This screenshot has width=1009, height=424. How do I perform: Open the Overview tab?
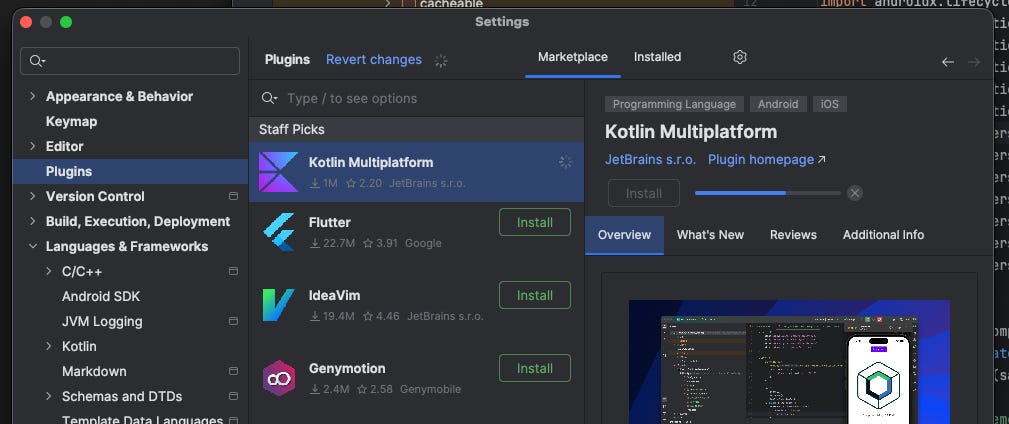tap(624, 235)
